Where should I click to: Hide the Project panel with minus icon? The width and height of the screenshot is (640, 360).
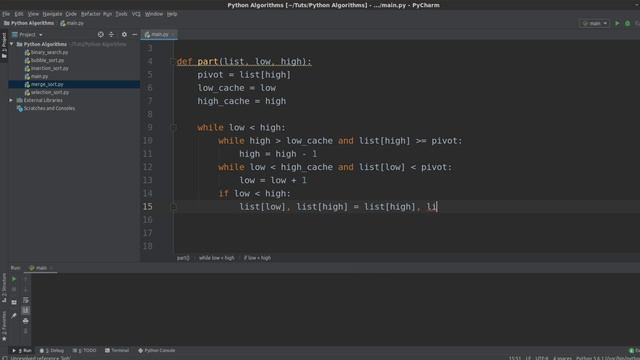click(x=135, y=35)
